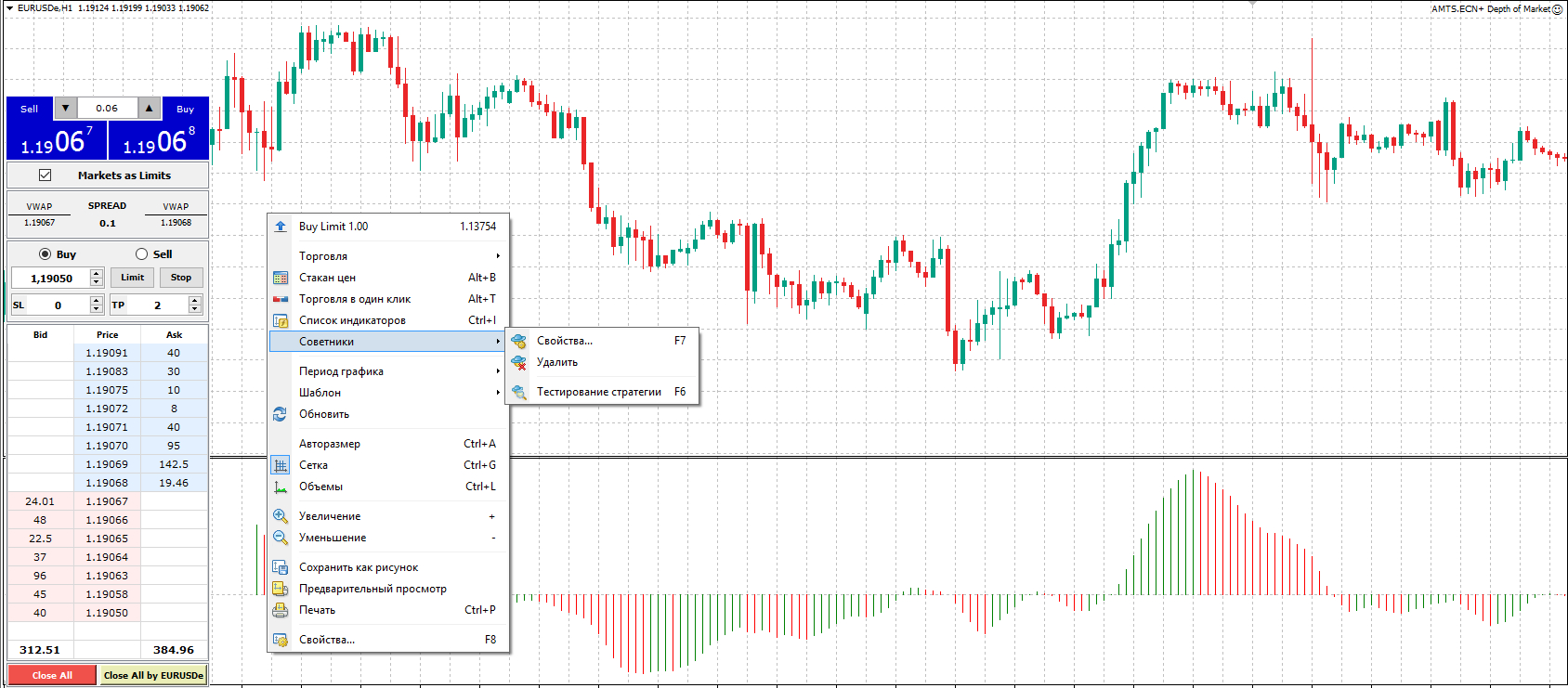
Task: Choose Удалить in the advisors submenu
Action: pyautogui.click(x=602, y=362)
